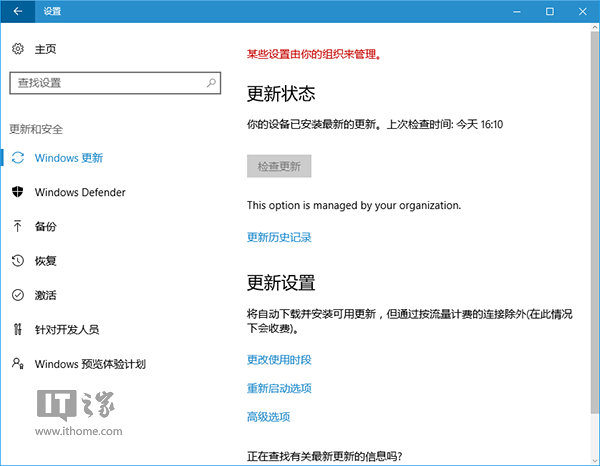Click the search magnifier icon
Viewport: 600px width, 466px height.
click(x=211, y=83)
